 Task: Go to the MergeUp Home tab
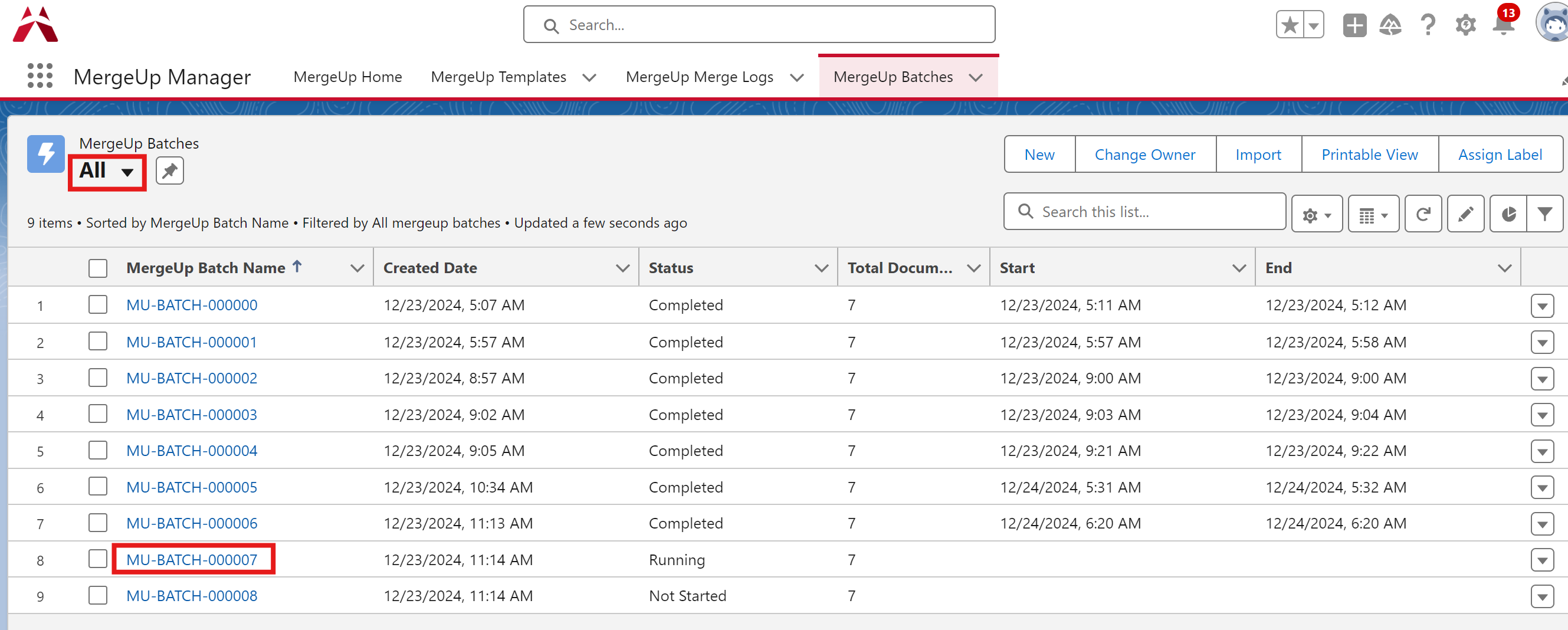point(347,77)
